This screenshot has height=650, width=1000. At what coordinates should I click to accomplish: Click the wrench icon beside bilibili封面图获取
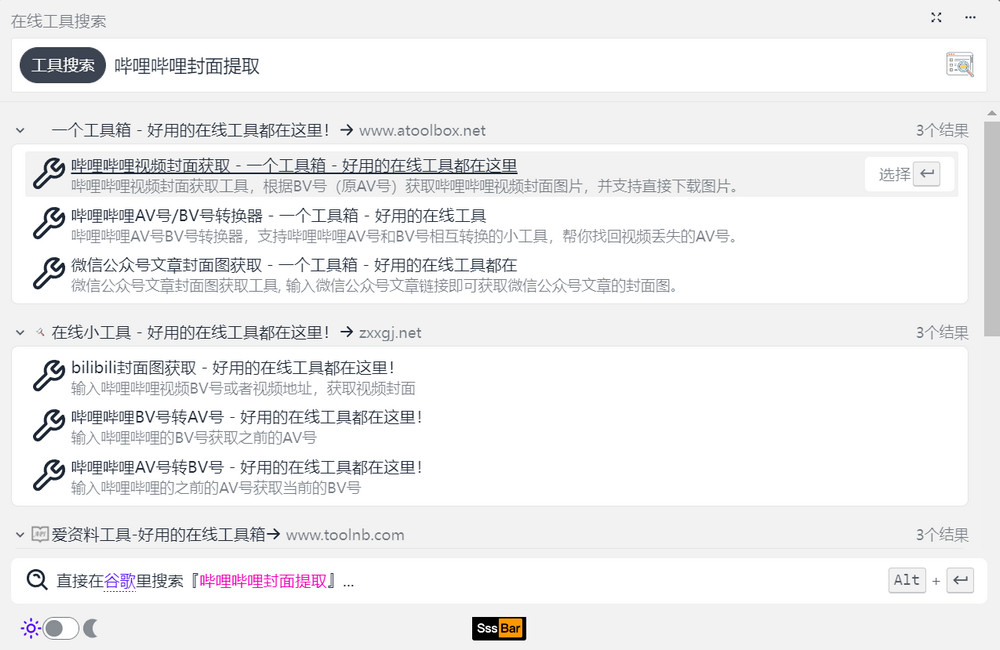pos(48,376)
